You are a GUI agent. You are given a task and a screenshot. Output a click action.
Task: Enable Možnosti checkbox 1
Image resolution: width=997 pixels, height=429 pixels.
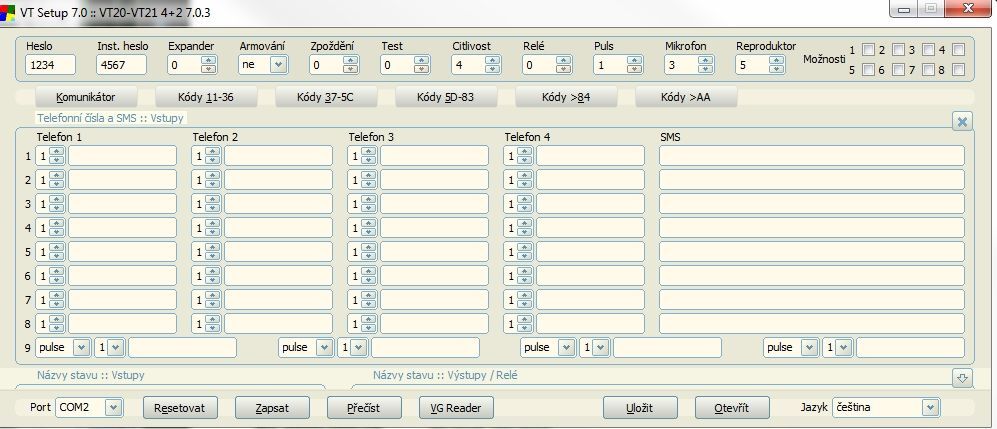[x=868, y=50]
